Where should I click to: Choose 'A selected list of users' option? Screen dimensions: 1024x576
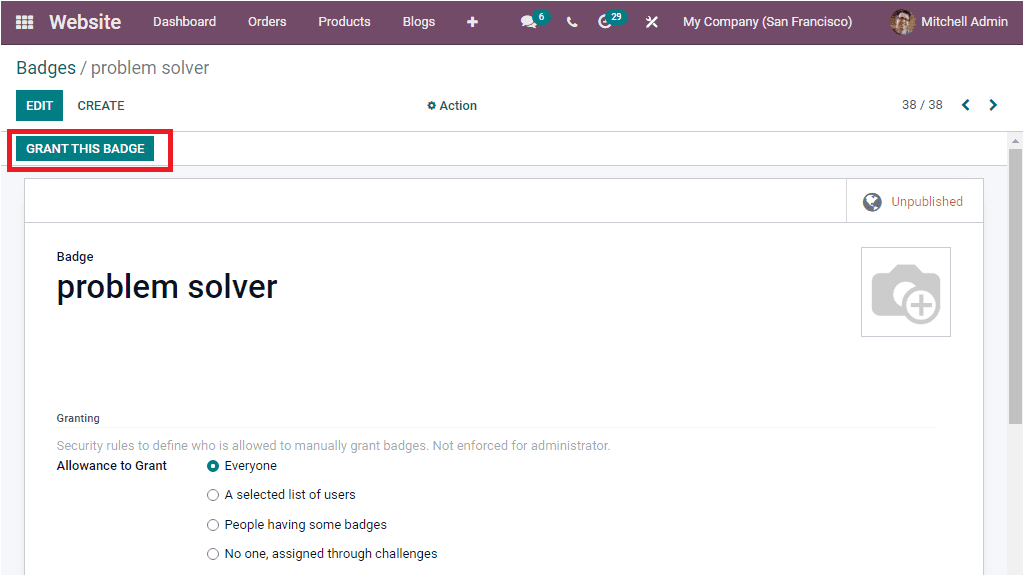212,494
